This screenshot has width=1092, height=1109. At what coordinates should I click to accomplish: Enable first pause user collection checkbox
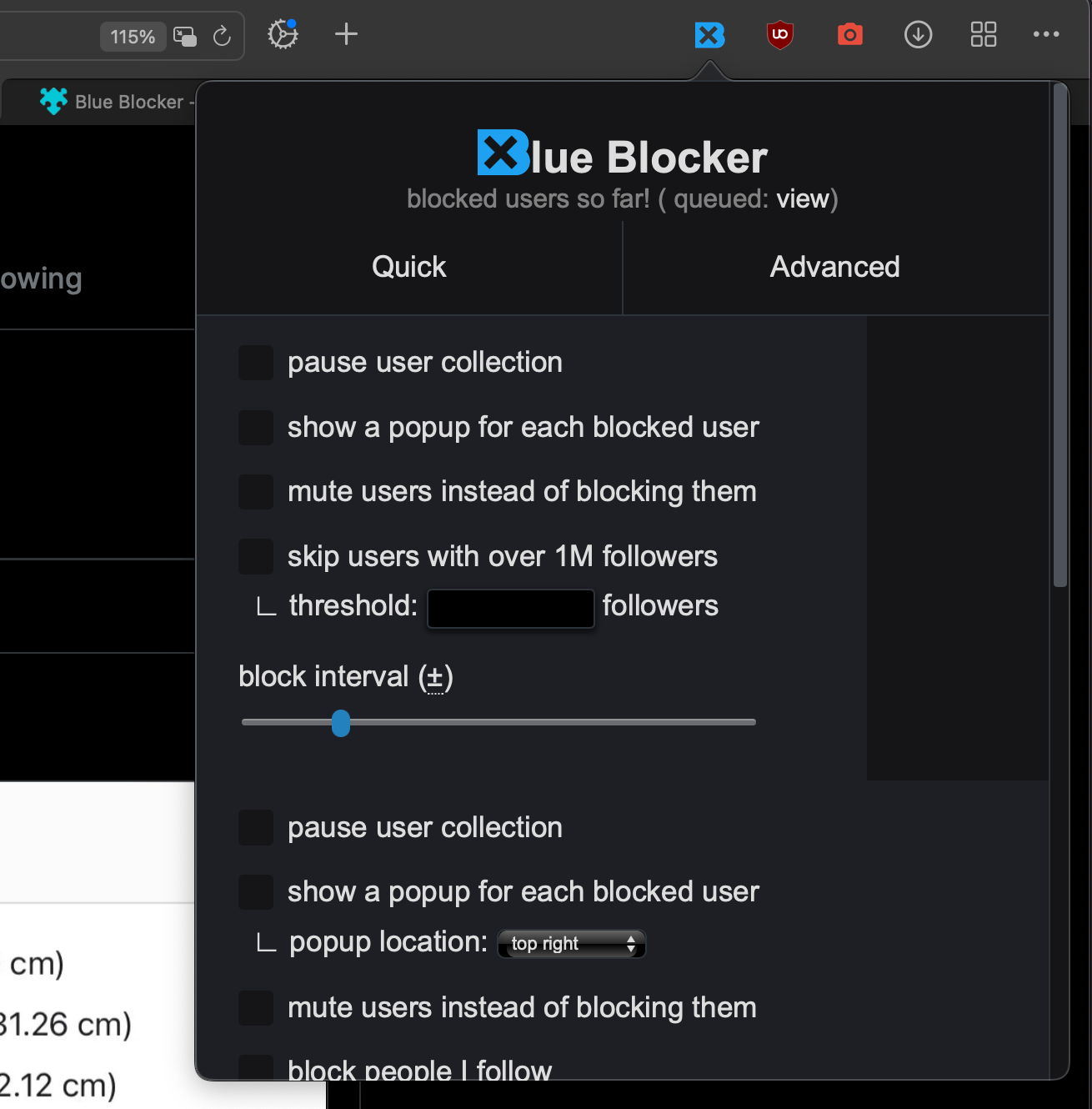click(256, 364)
